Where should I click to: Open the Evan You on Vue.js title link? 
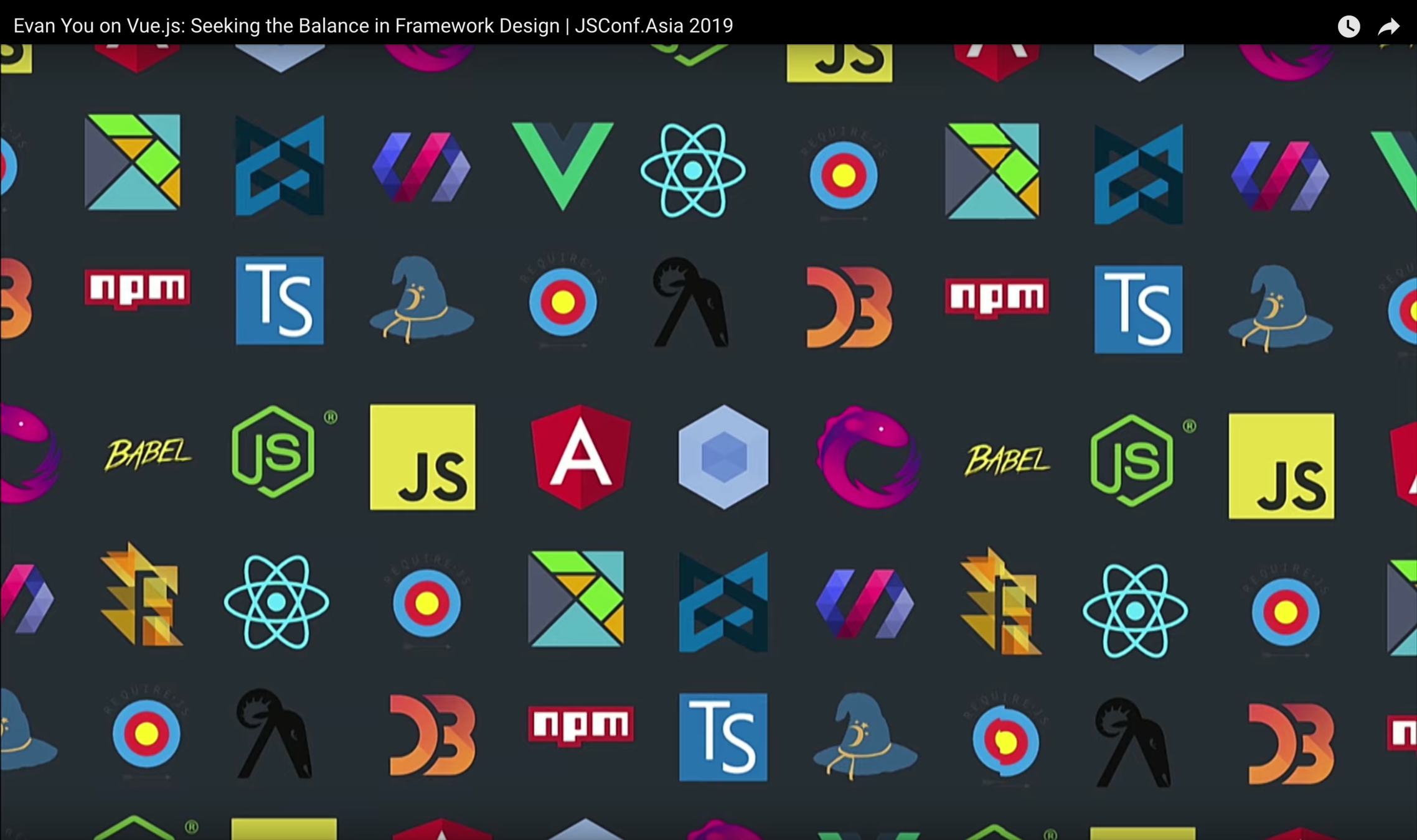[373, 26]
